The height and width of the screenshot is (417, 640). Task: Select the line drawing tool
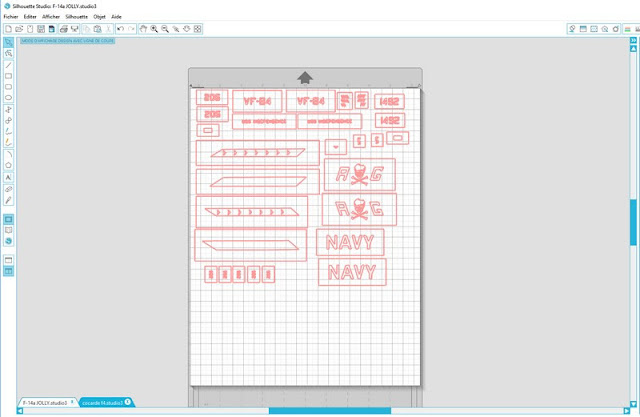(9, 65)
